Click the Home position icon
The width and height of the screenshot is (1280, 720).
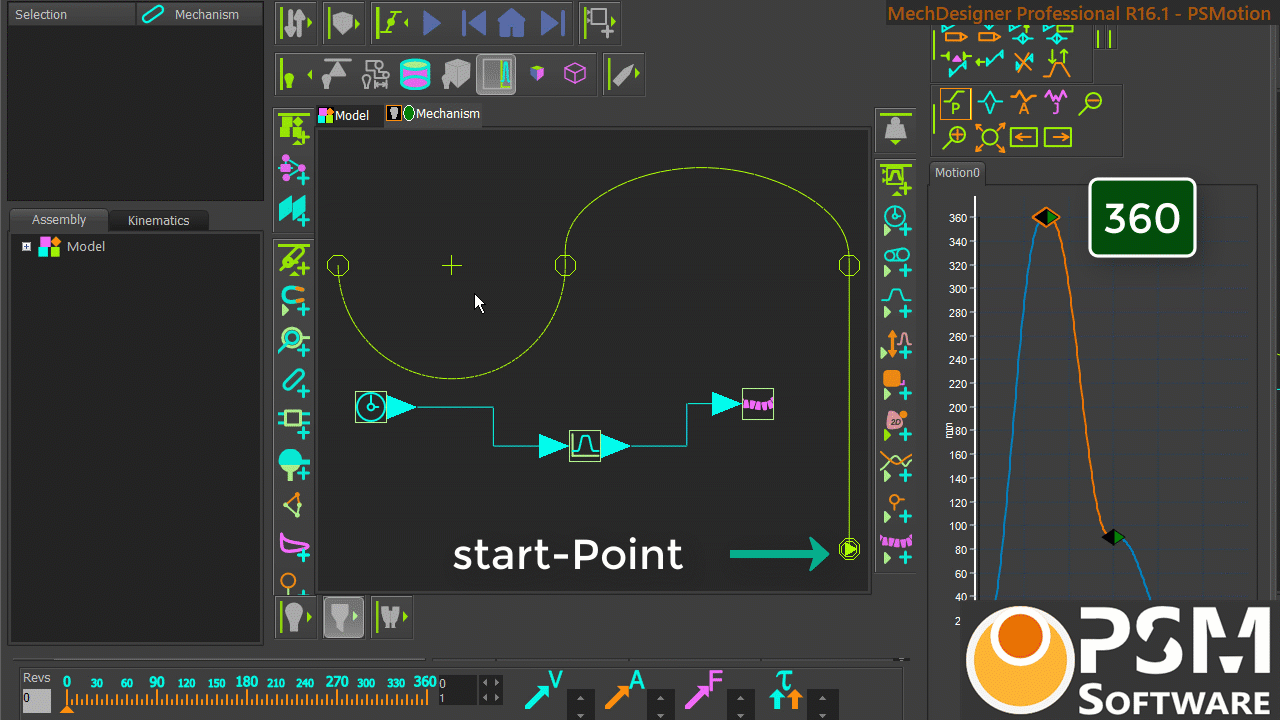point(511,23)
